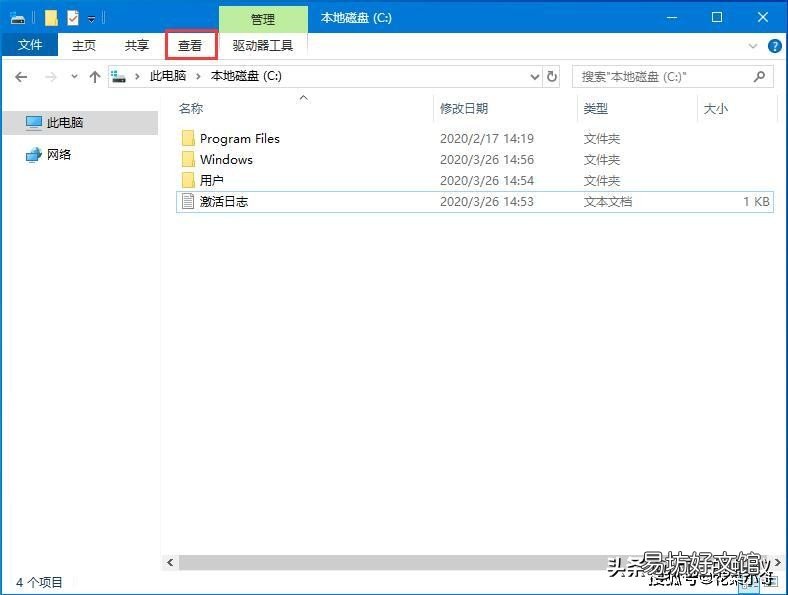Select 网络 in the navigation pane
The width and height of the screenshot is (788, 595).
[59, 154]
